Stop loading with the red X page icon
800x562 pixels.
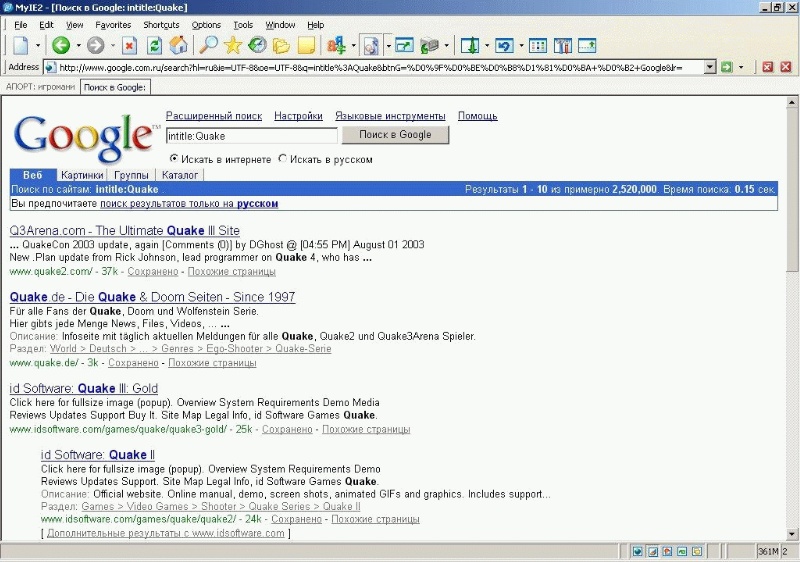(130, 46)
